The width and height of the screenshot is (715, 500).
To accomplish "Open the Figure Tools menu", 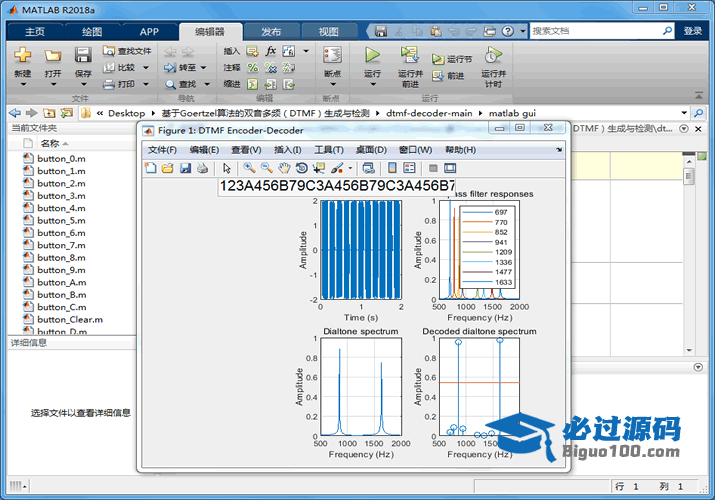I will 329,150.
